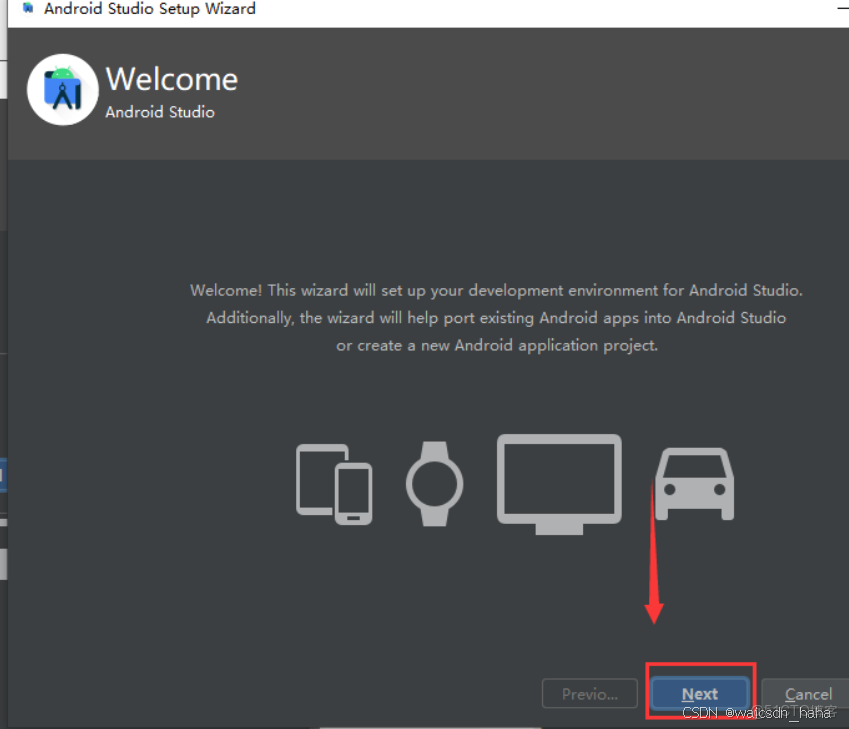849x729 pixels.
Task: Click the small blue icon on the left edge
Action: [3, 477]
